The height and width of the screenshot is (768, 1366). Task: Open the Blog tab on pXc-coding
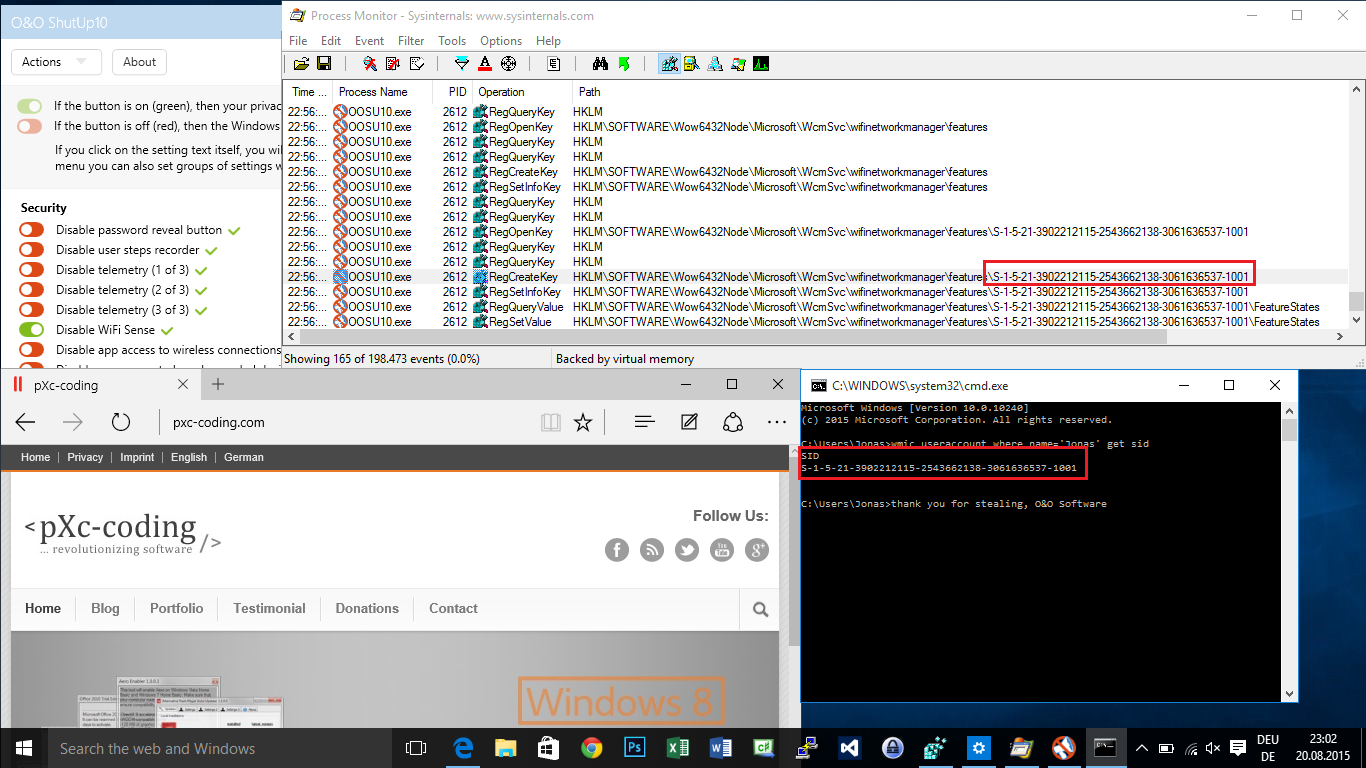(105, 608)
